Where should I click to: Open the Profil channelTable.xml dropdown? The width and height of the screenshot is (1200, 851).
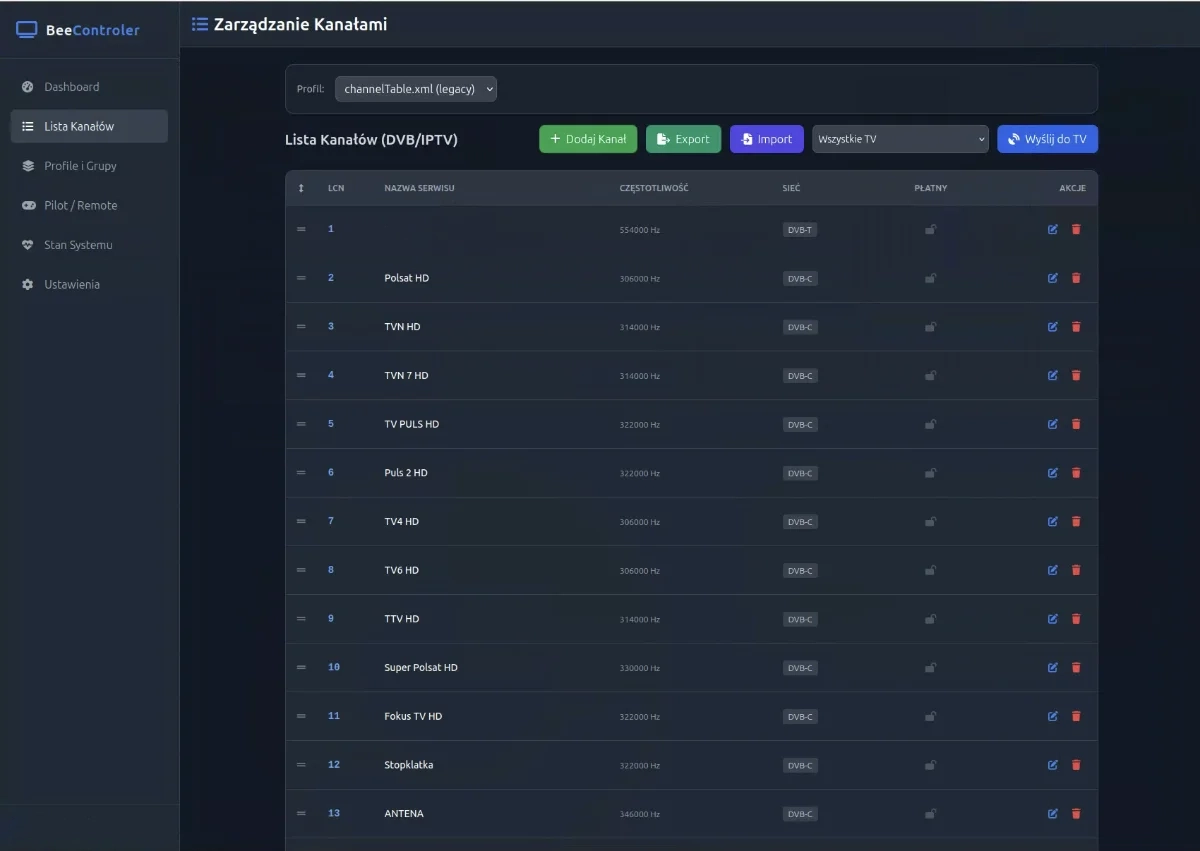416,88
